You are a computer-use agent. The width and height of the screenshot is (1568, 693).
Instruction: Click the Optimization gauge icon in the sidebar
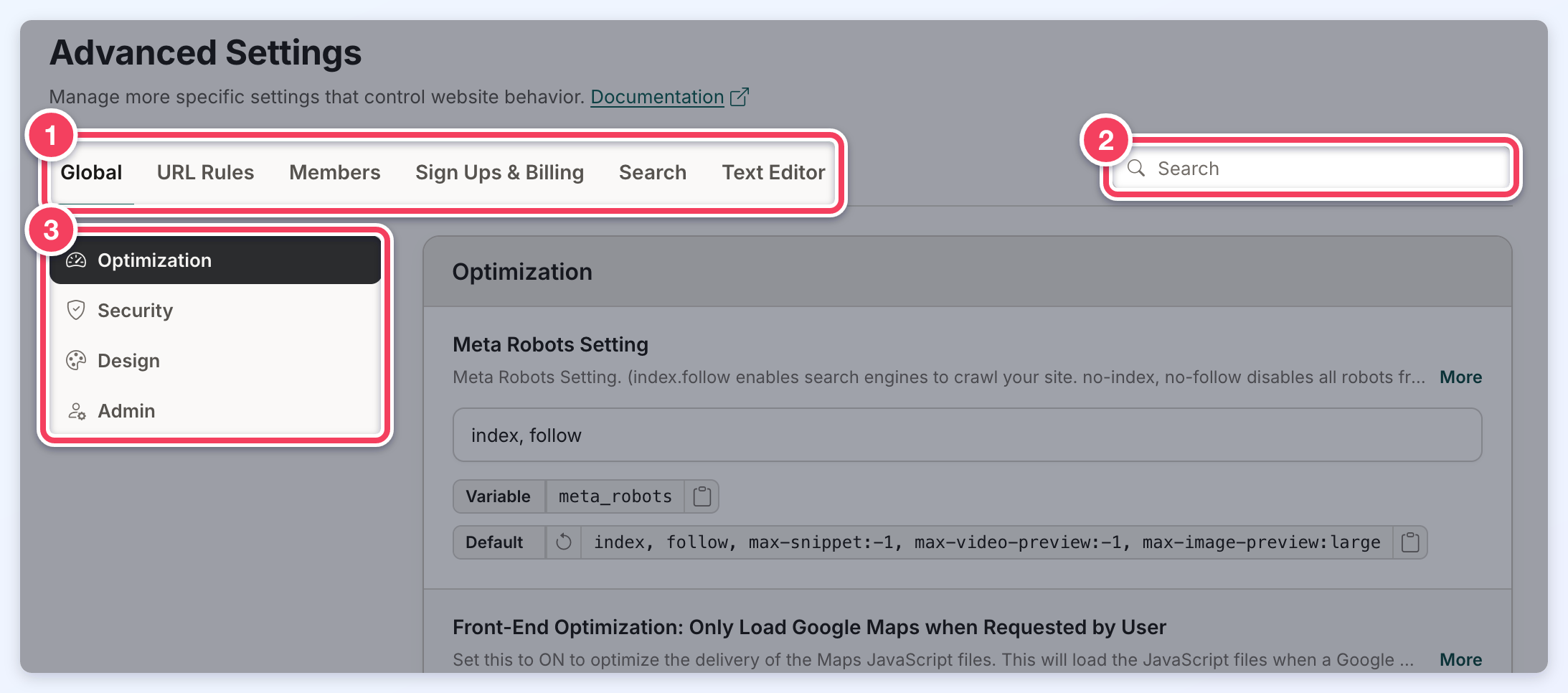click(x=76, y=260)
